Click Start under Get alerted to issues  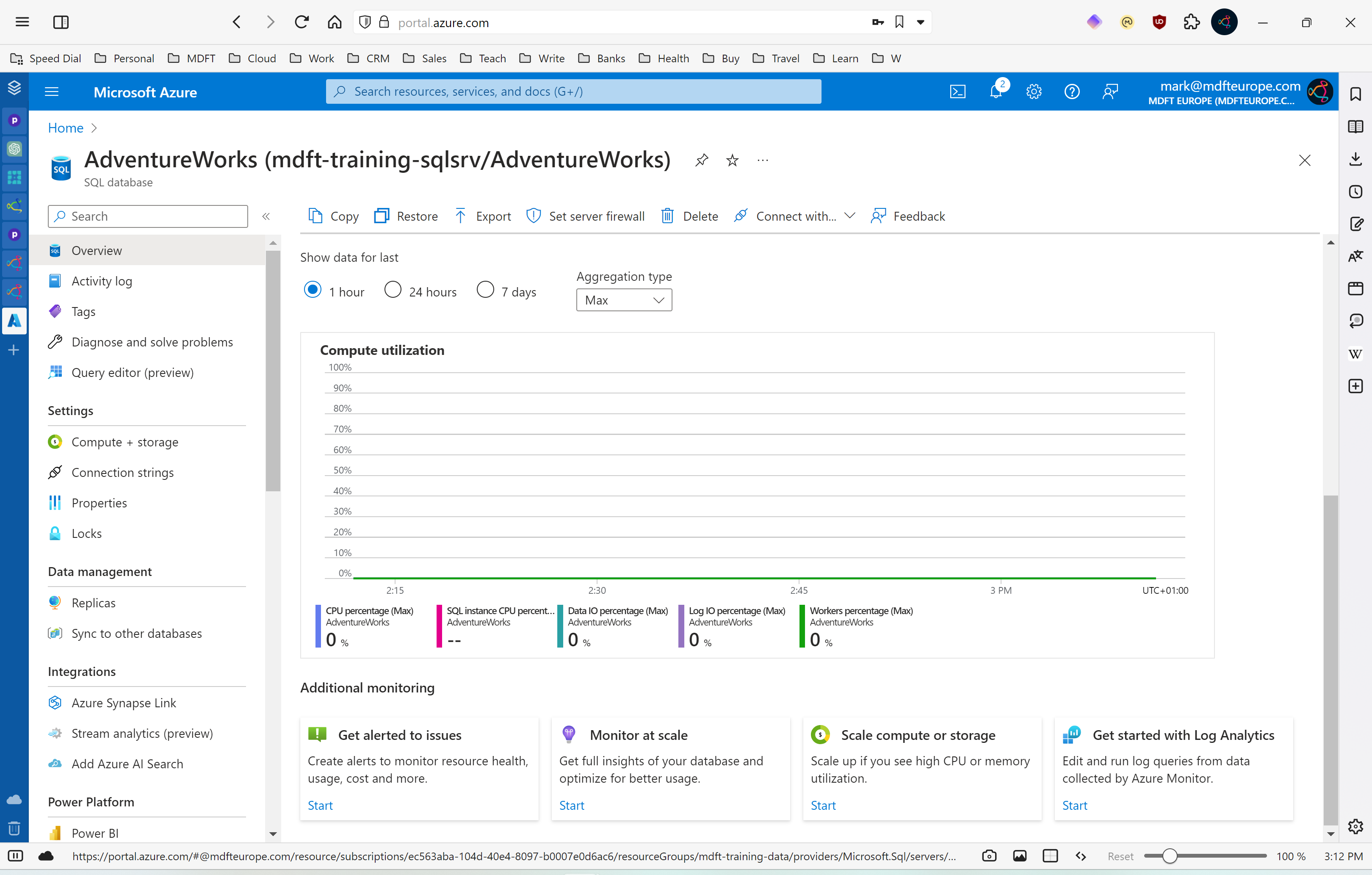(x=320, y=806)
